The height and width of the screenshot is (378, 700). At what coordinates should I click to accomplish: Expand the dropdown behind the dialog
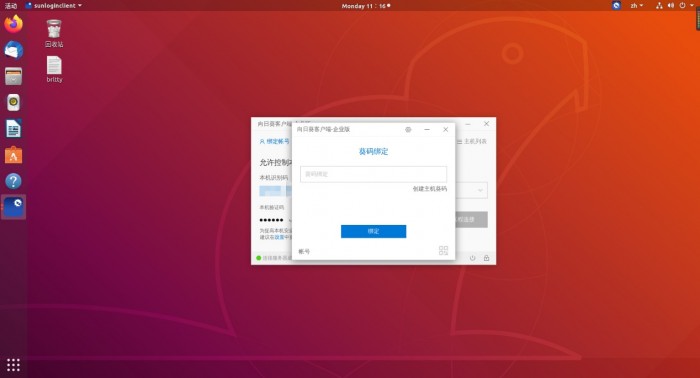(x=480, y=191)
